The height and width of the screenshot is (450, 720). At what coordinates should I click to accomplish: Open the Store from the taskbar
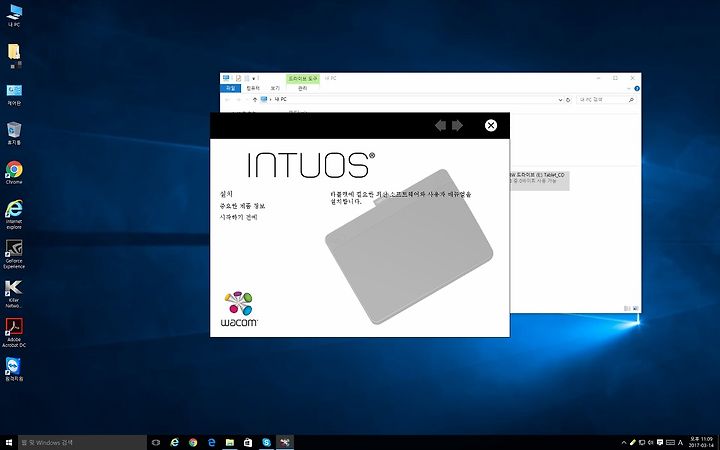pos(248,443)
